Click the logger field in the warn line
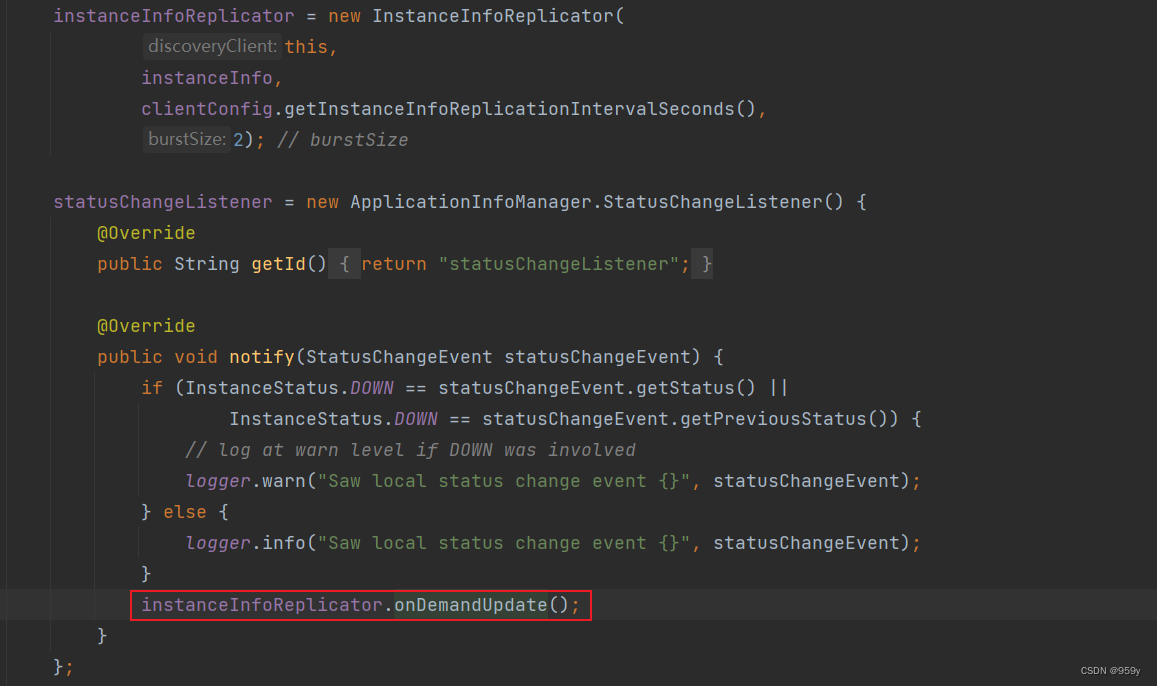1157x686 pixels. (218, 480)
